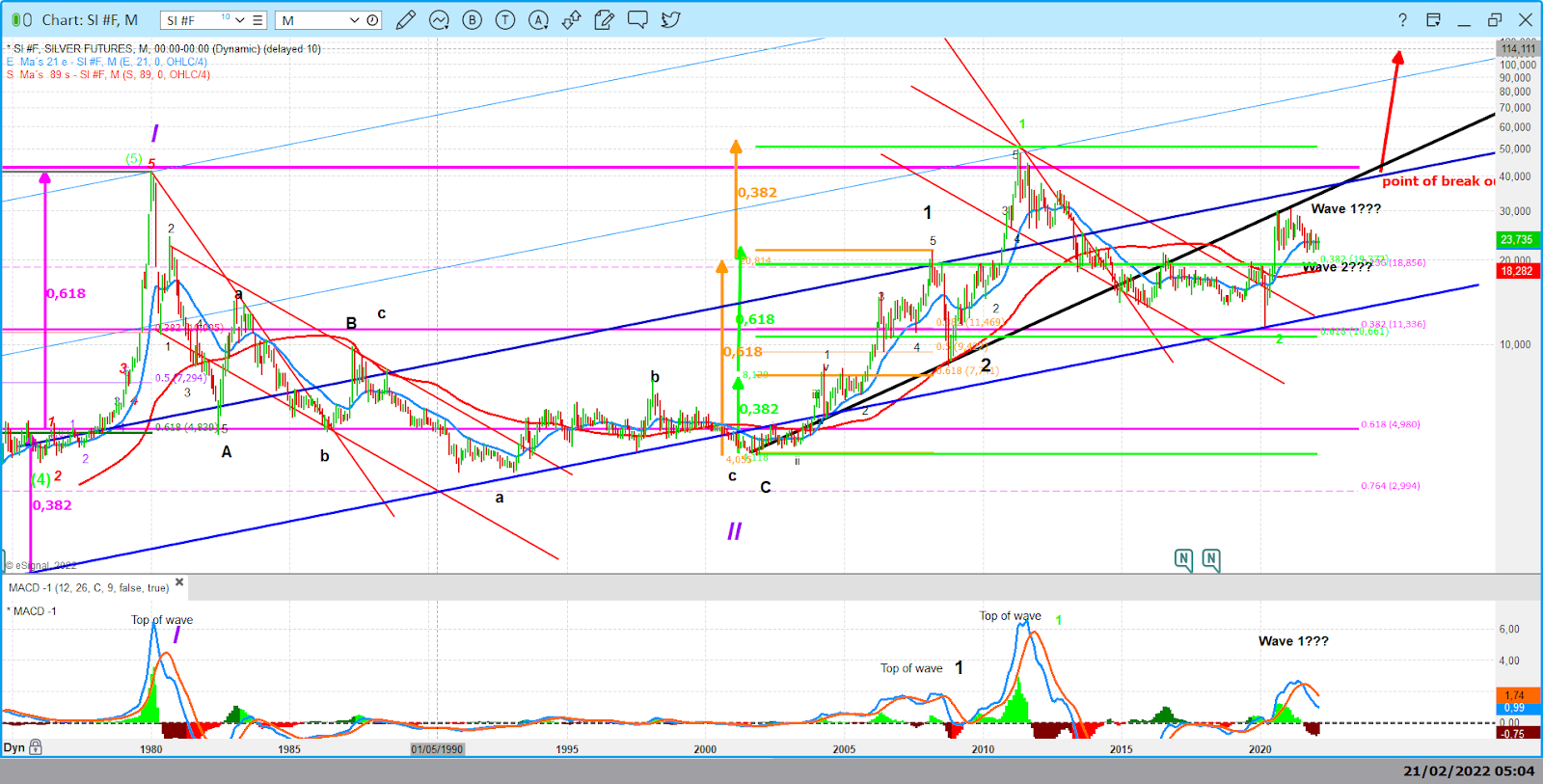Click the 'Wave 1???' label in MACD pane

click(1293, 641)
